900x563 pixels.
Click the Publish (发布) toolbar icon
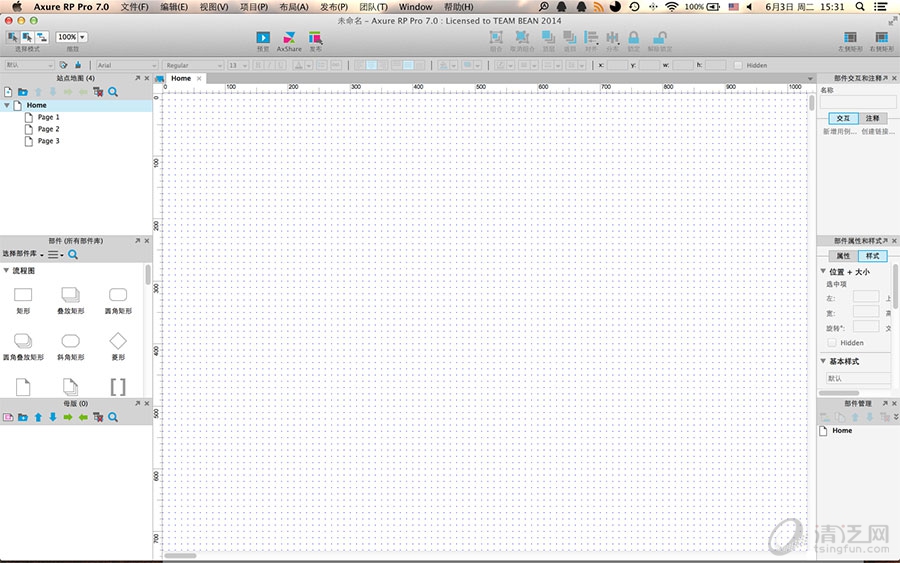click(x=315, y=38)
